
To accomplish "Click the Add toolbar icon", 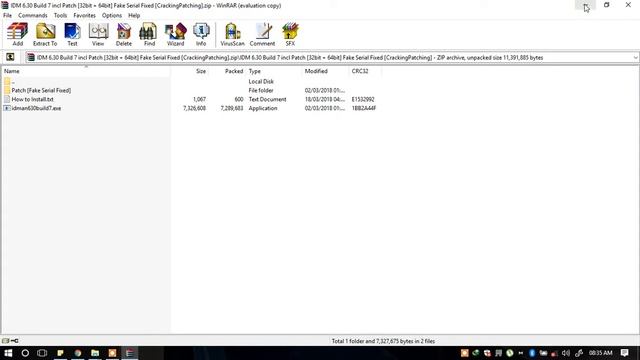I will tap(18, 34).
